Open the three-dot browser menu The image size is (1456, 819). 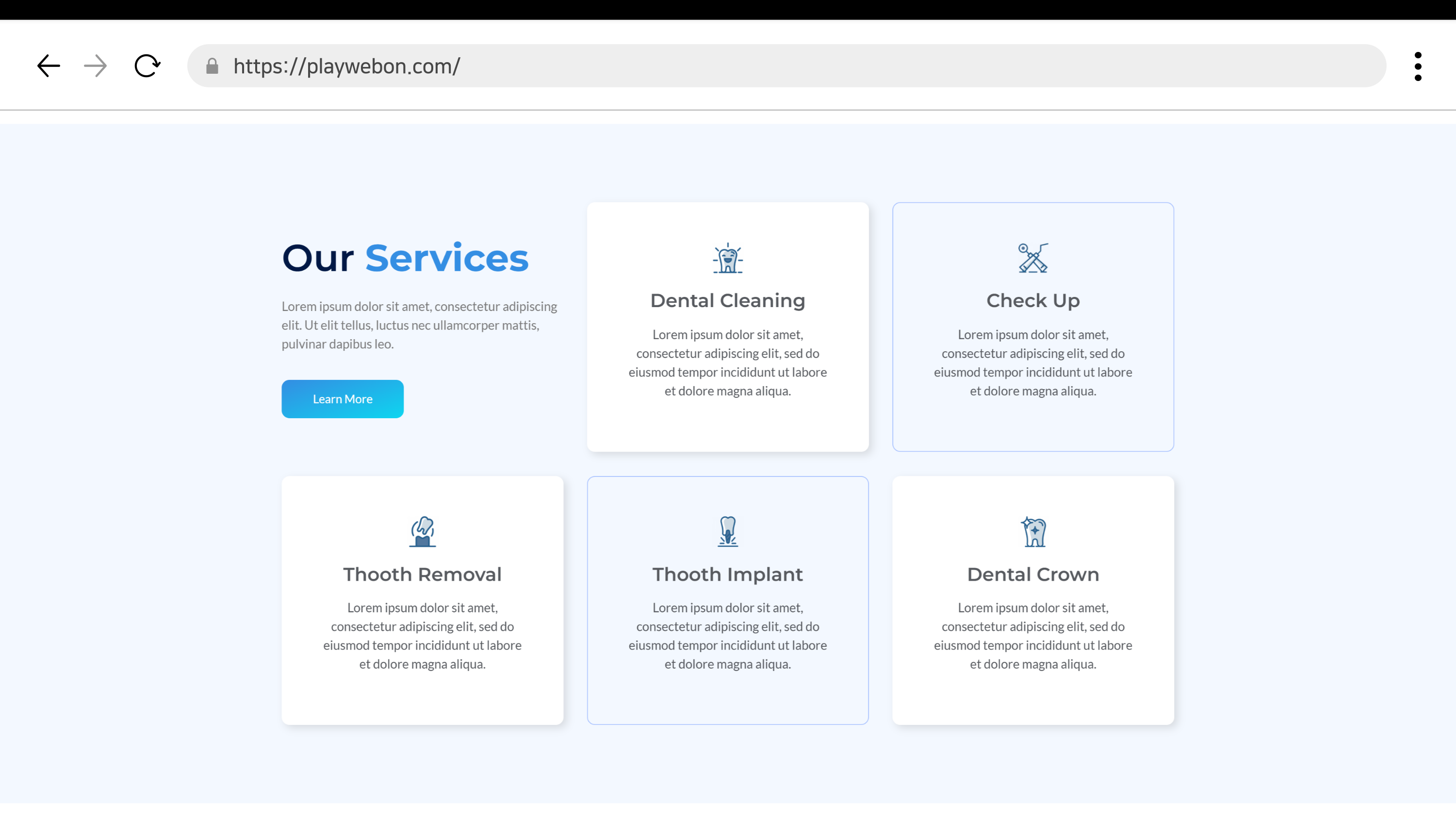(1418, 66)
